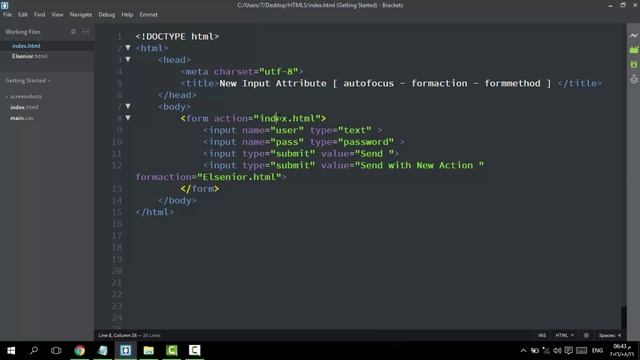
Task: Open the Navigate menu
Action: pyautogui.click(x=81, y=14)
